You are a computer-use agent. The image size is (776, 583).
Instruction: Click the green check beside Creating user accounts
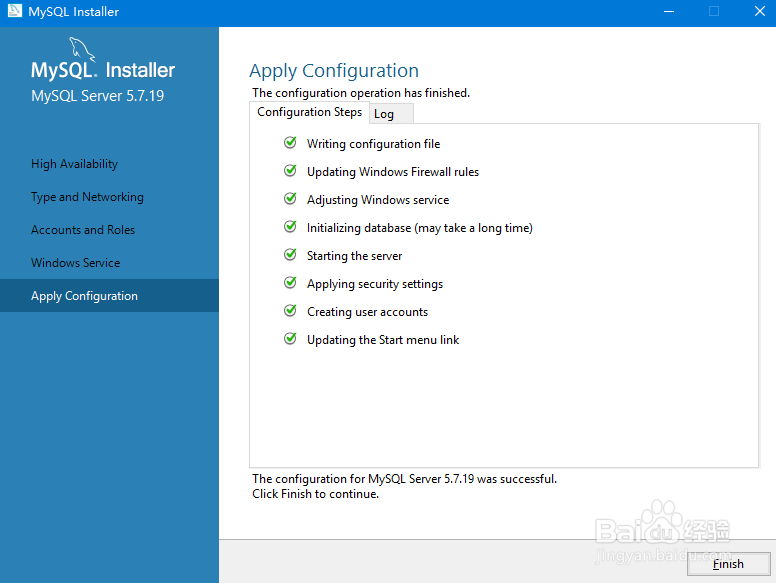click(x=291, y=311)
